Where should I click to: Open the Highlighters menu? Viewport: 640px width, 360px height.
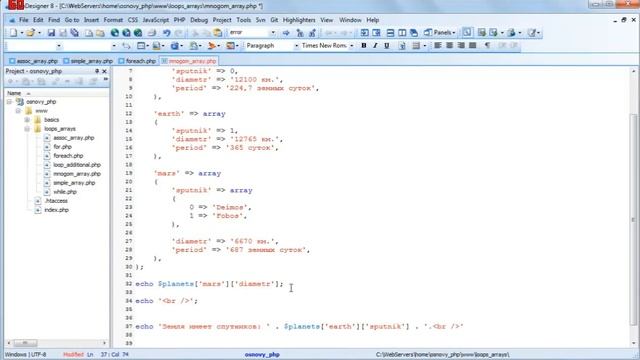click(x=299, y=20)
